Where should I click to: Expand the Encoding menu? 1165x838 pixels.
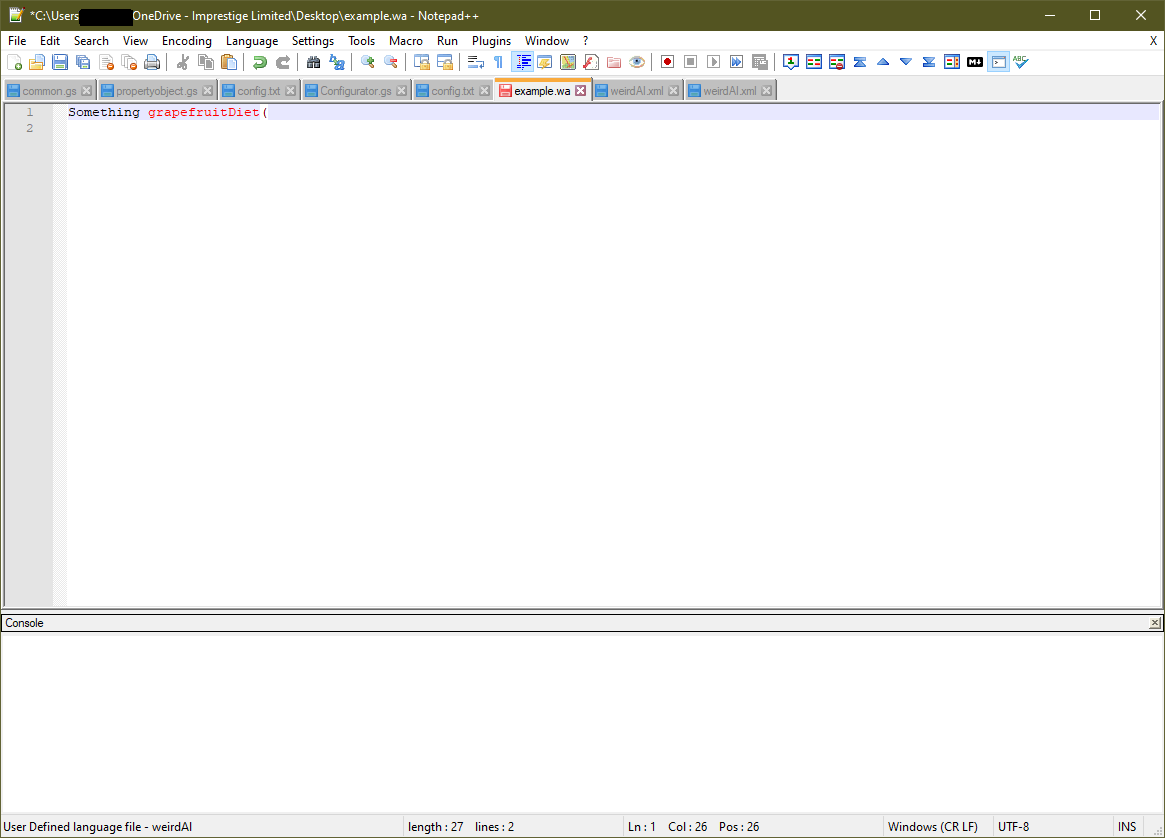click(187, 41)
